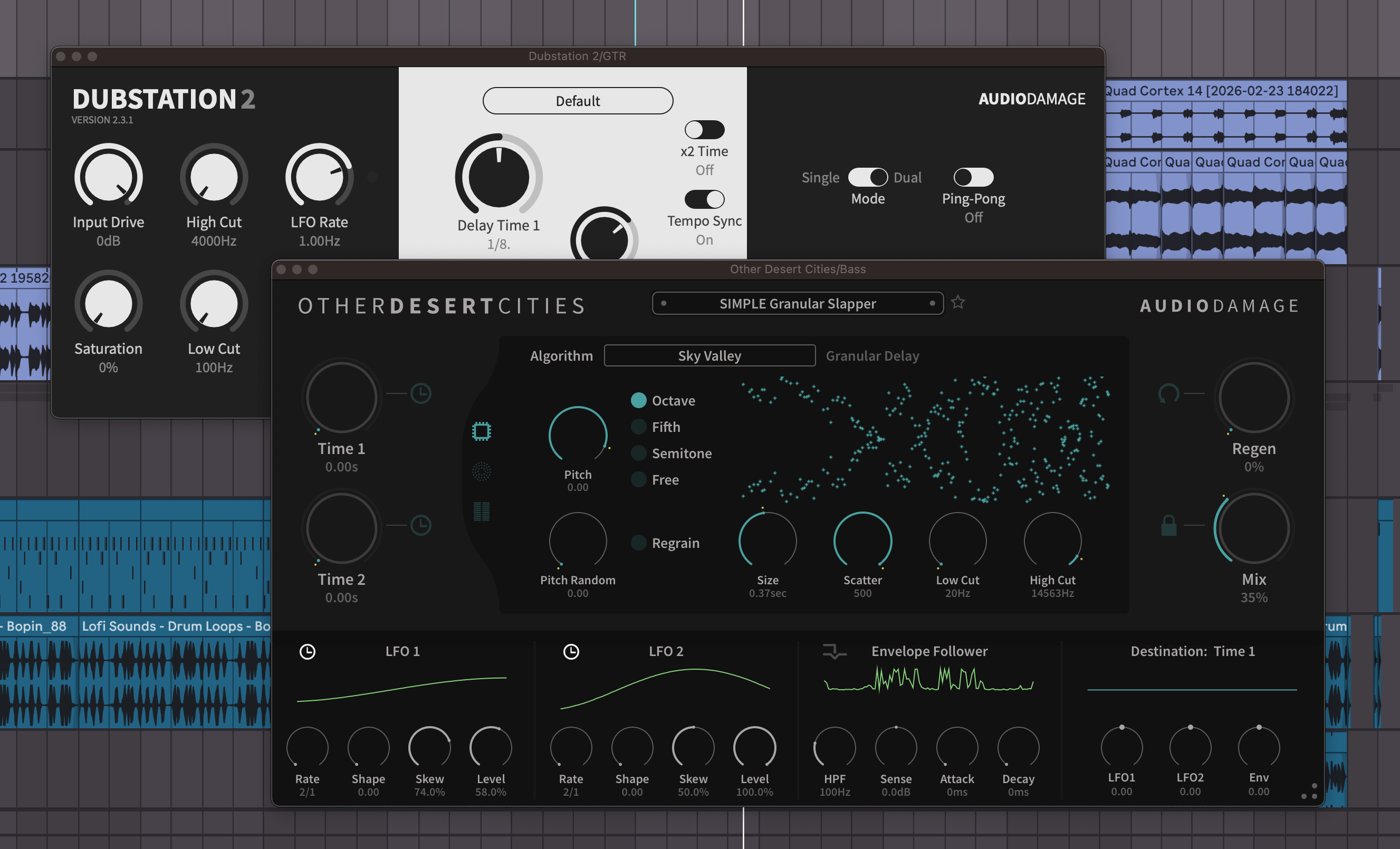
Task: Toggle x2 Time switch in Dubstation
Action: coord(705,130)
